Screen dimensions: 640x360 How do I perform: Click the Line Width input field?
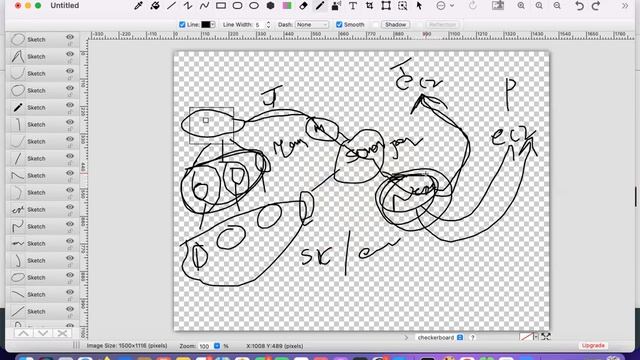click(x=260, y=25)
